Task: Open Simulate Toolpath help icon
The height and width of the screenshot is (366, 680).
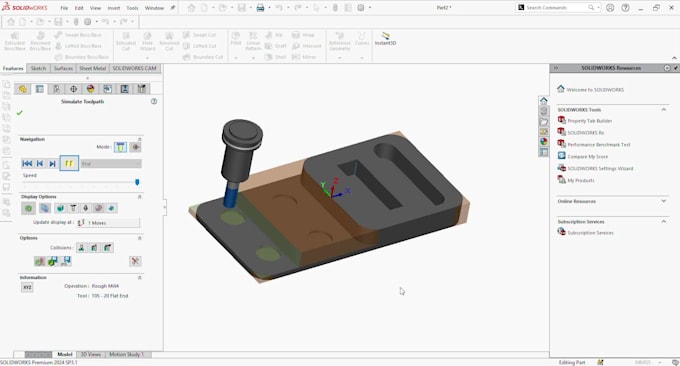Action: tap(154, 101)
